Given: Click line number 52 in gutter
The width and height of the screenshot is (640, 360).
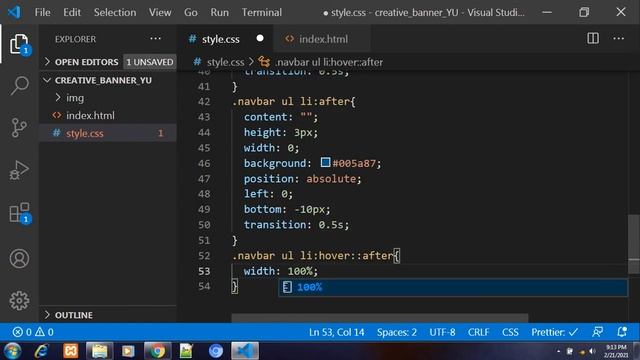Looking at the screenshot, I should click(x=204, y=256).
